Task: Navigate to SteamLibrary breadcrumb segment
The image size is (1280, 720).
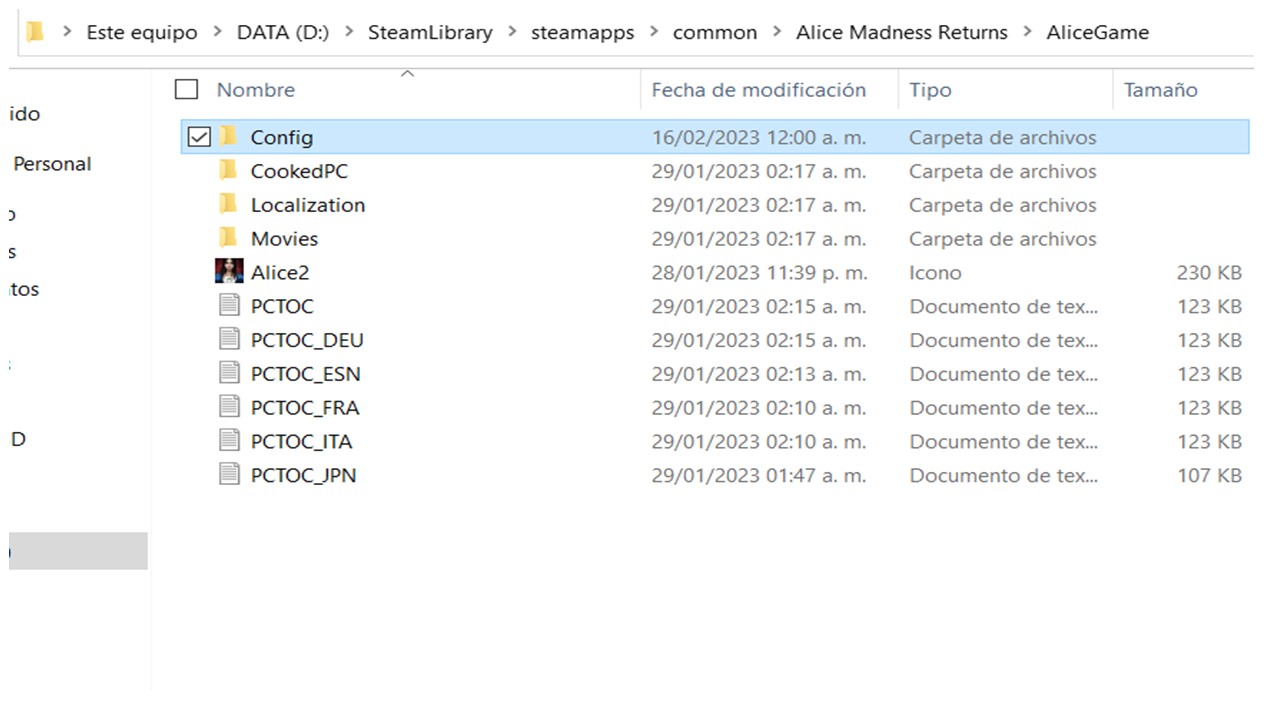Action: 430,32
